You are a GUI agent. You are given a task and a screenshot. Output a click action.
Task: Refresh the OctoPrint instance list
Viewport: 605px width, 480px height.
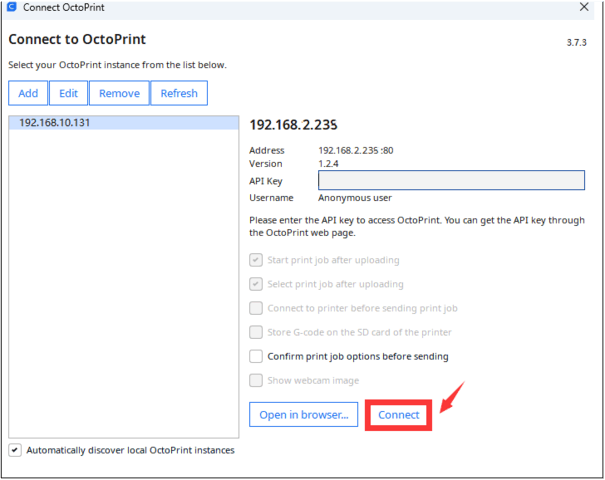coord(178,93)
